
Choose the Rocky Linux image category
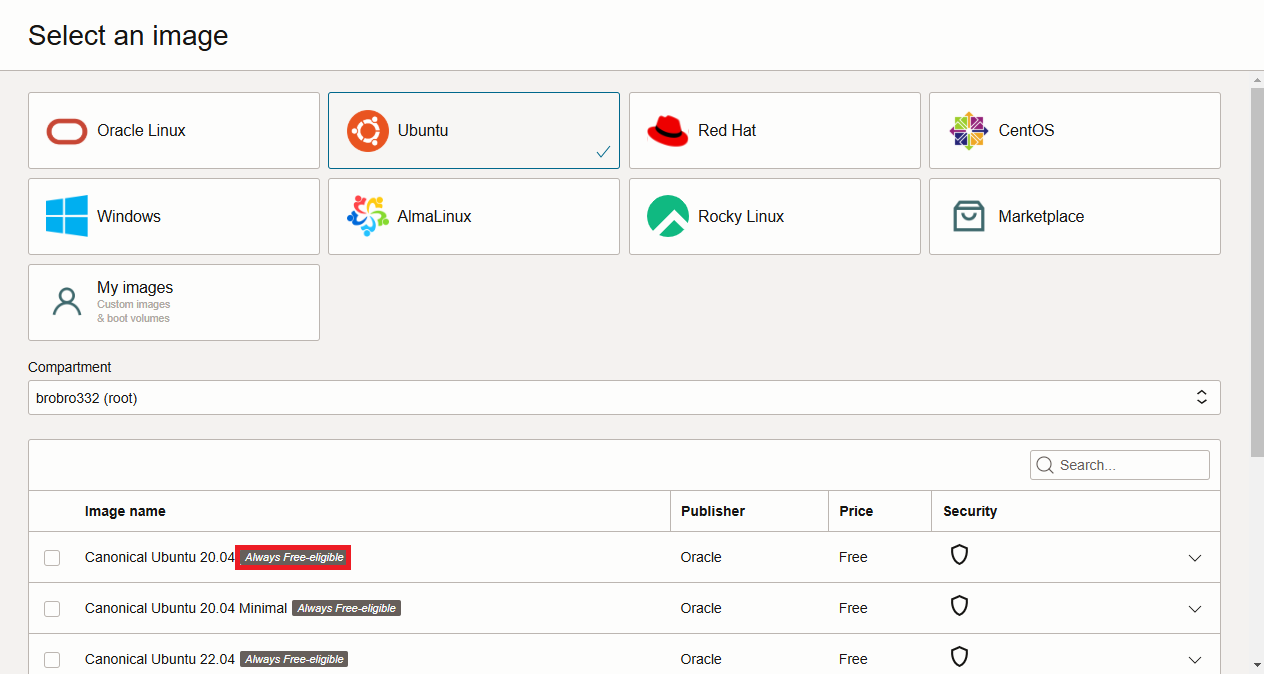click(x=775, y=216)
